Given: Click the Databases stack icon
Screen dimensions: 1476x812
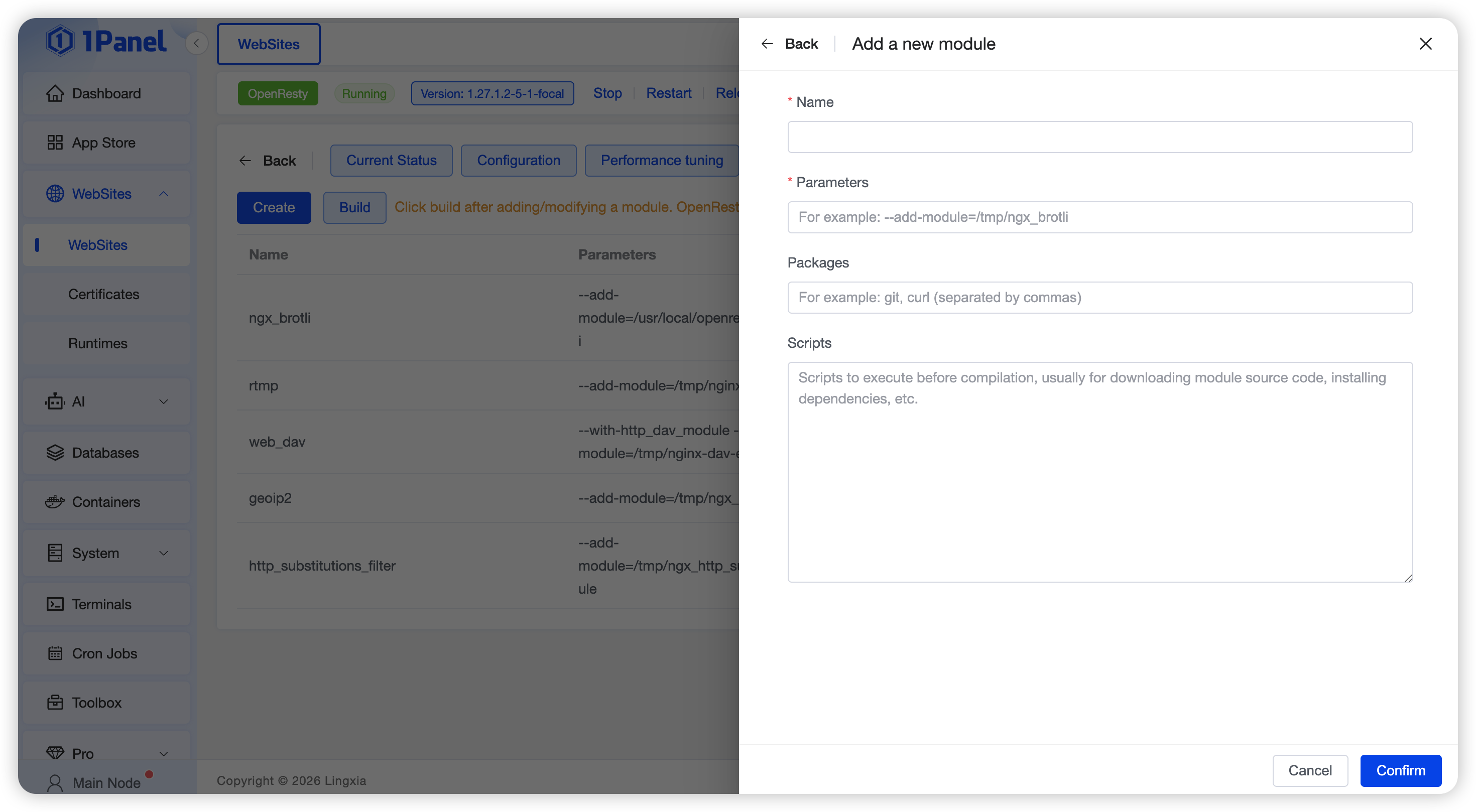Looking at the screenshot, I should point(55,452).
